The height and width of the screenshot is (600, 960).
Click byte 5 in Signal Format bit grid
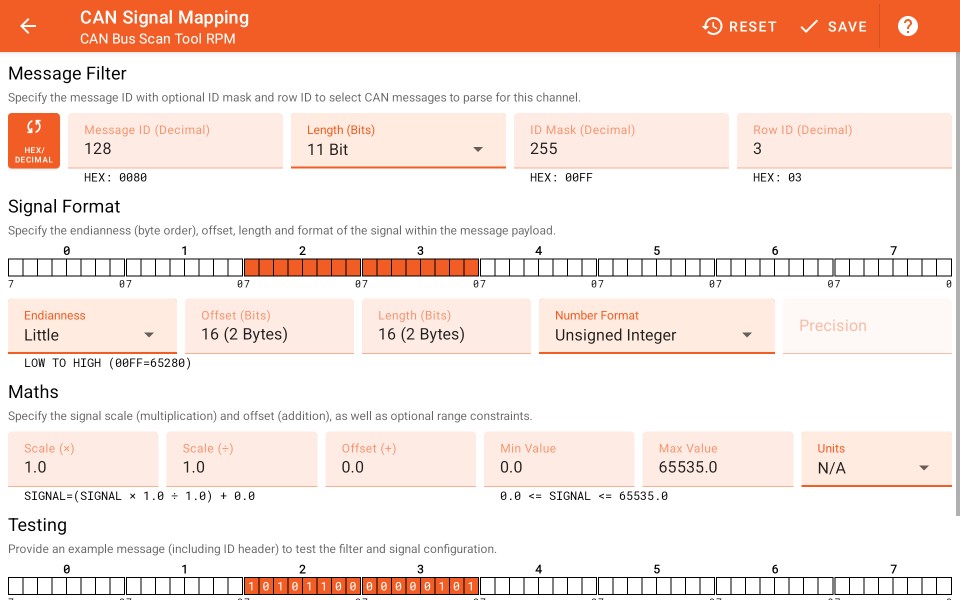tap(656, 267)
